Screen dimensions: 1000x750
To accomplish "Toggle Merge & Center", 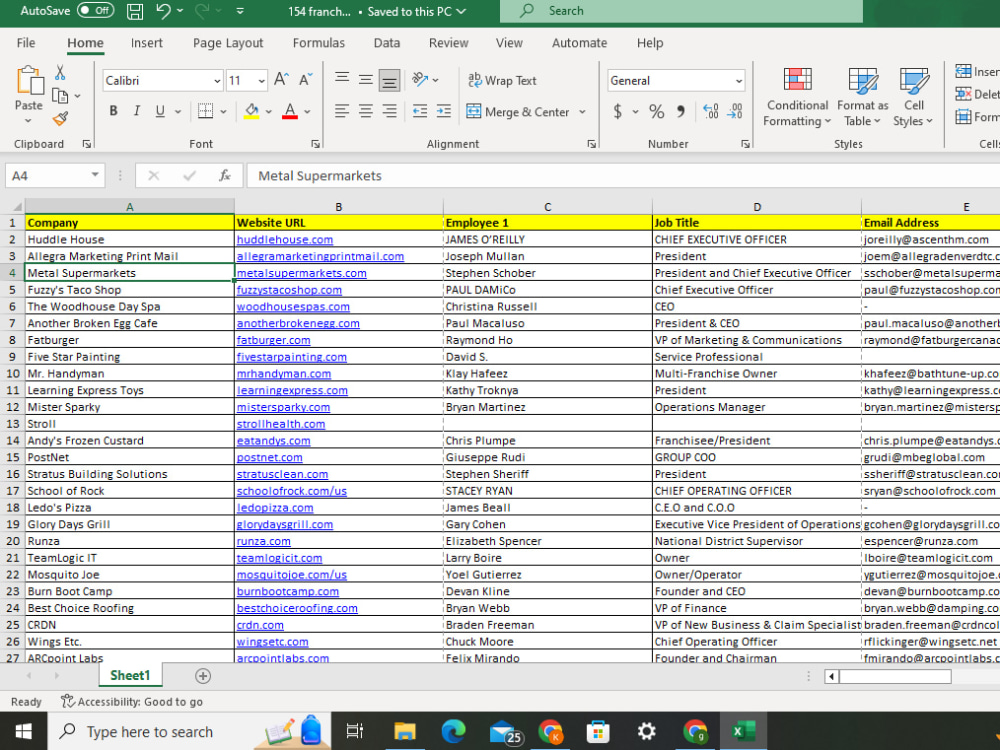I will pos(518,112).
